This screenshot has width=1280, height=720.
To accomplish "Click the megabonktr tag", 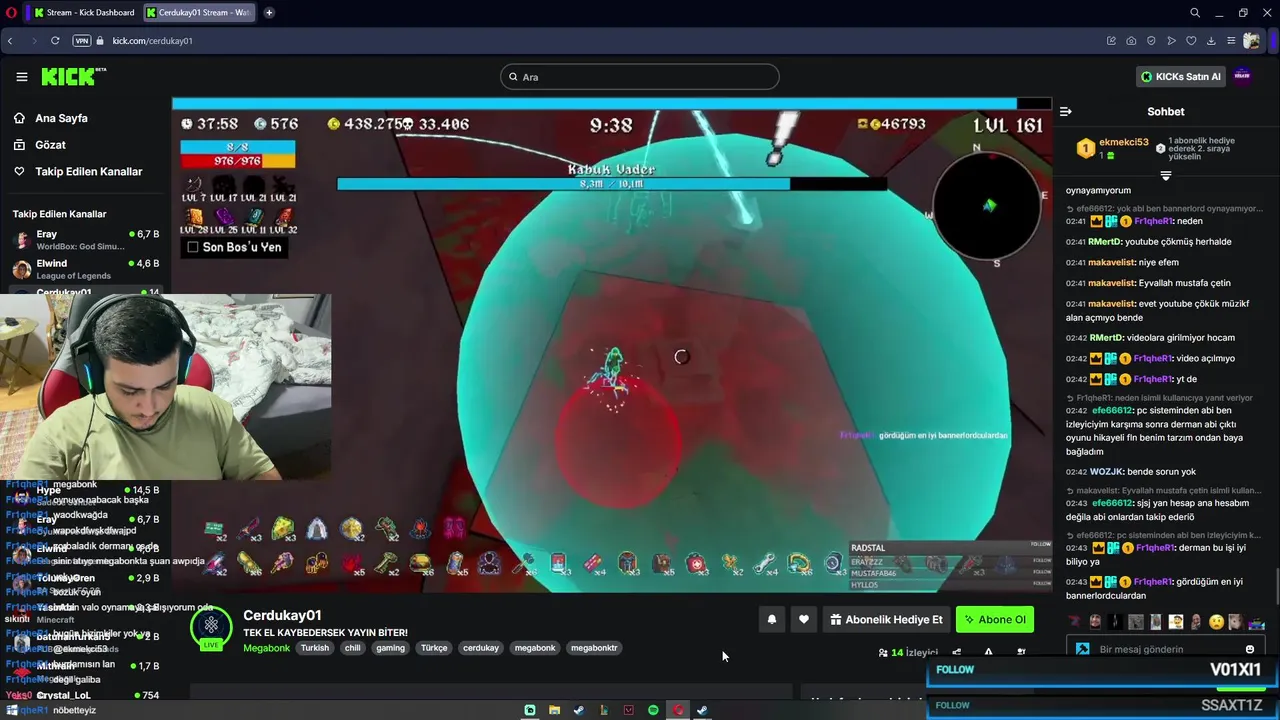I will pyautogui.click(x=594, y=648).
